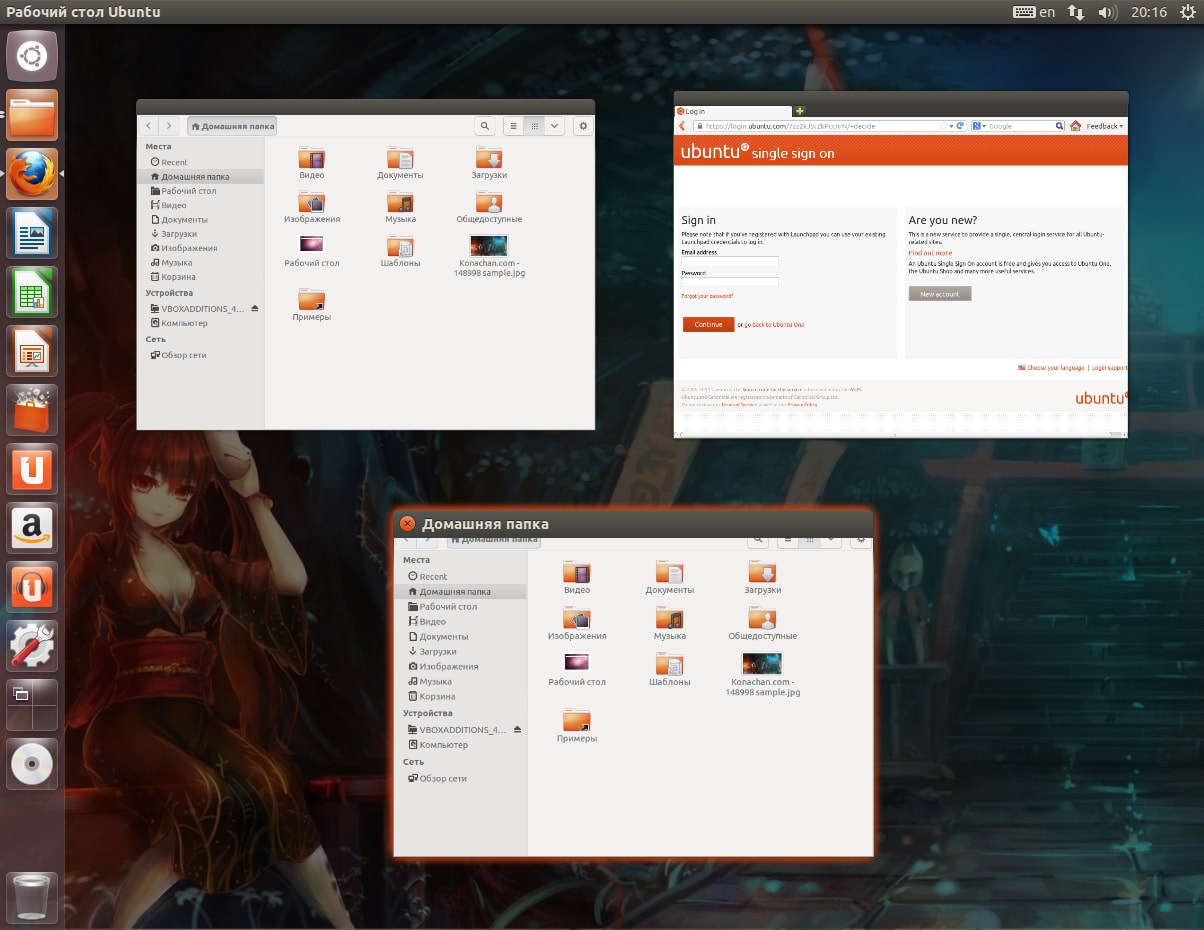1204x930 pixels.
Task: Click the Continue button on sign-in page
Action: coord(708,324)
